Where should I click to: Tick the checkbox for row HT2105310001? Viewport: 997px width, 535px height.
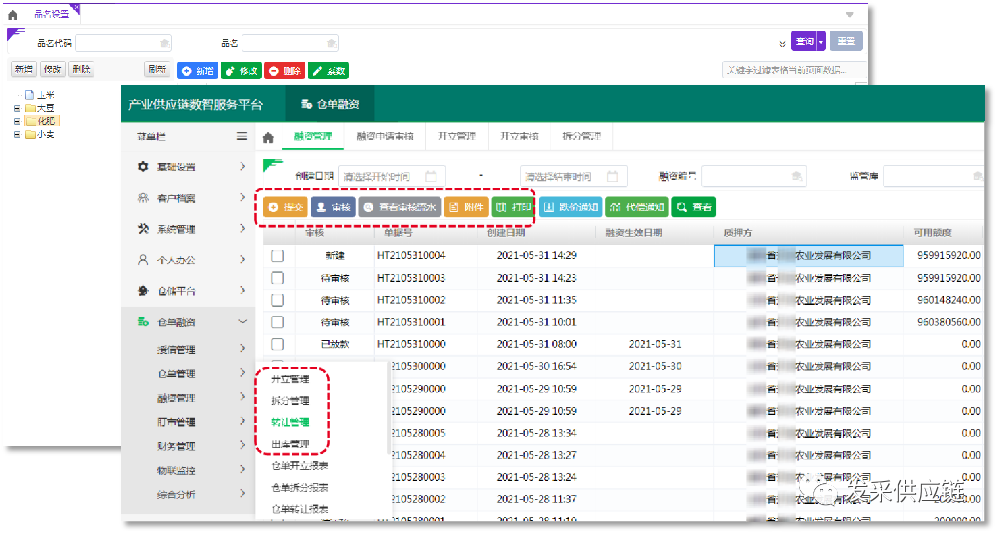coord(277,322)
